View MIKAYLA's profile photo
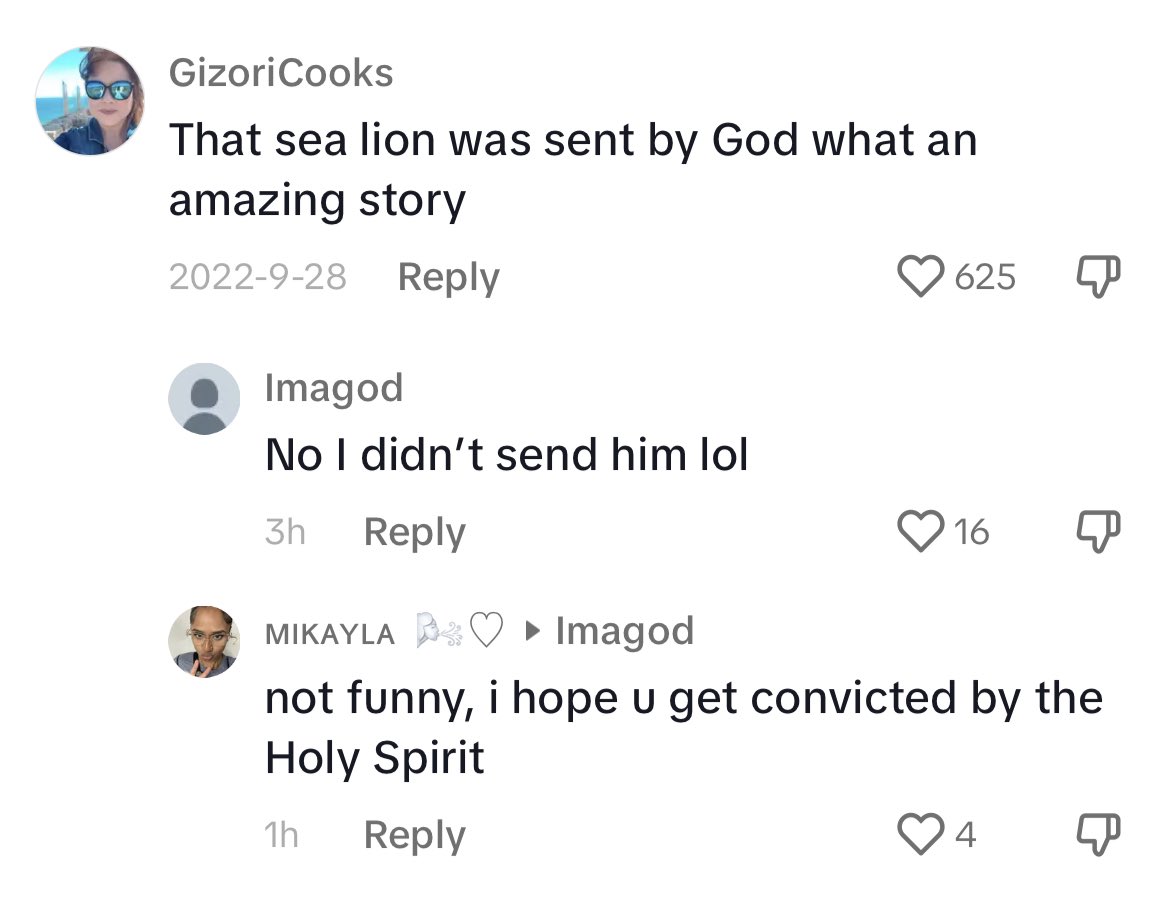The width and height of the screenshot is (1170, 897). pyautogui.click(x=204, y=641)
